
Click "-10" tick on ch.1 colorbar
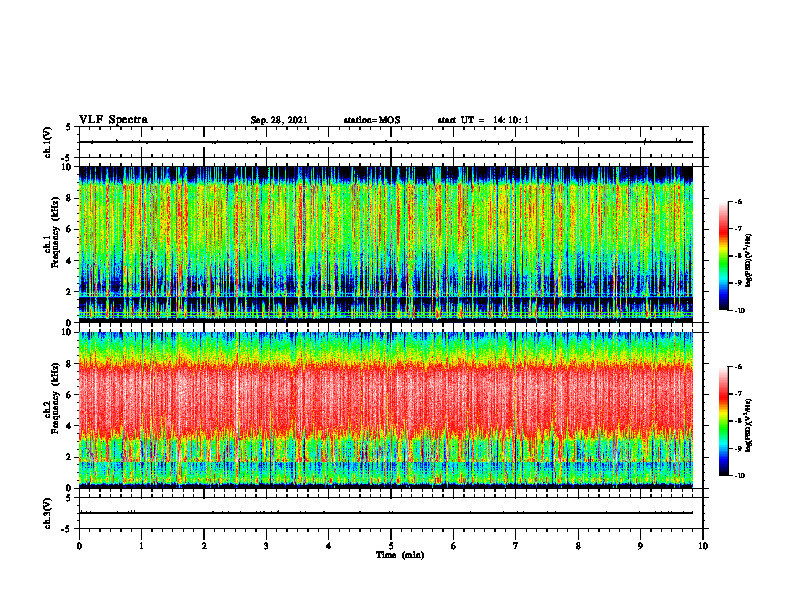click(739, 311)
